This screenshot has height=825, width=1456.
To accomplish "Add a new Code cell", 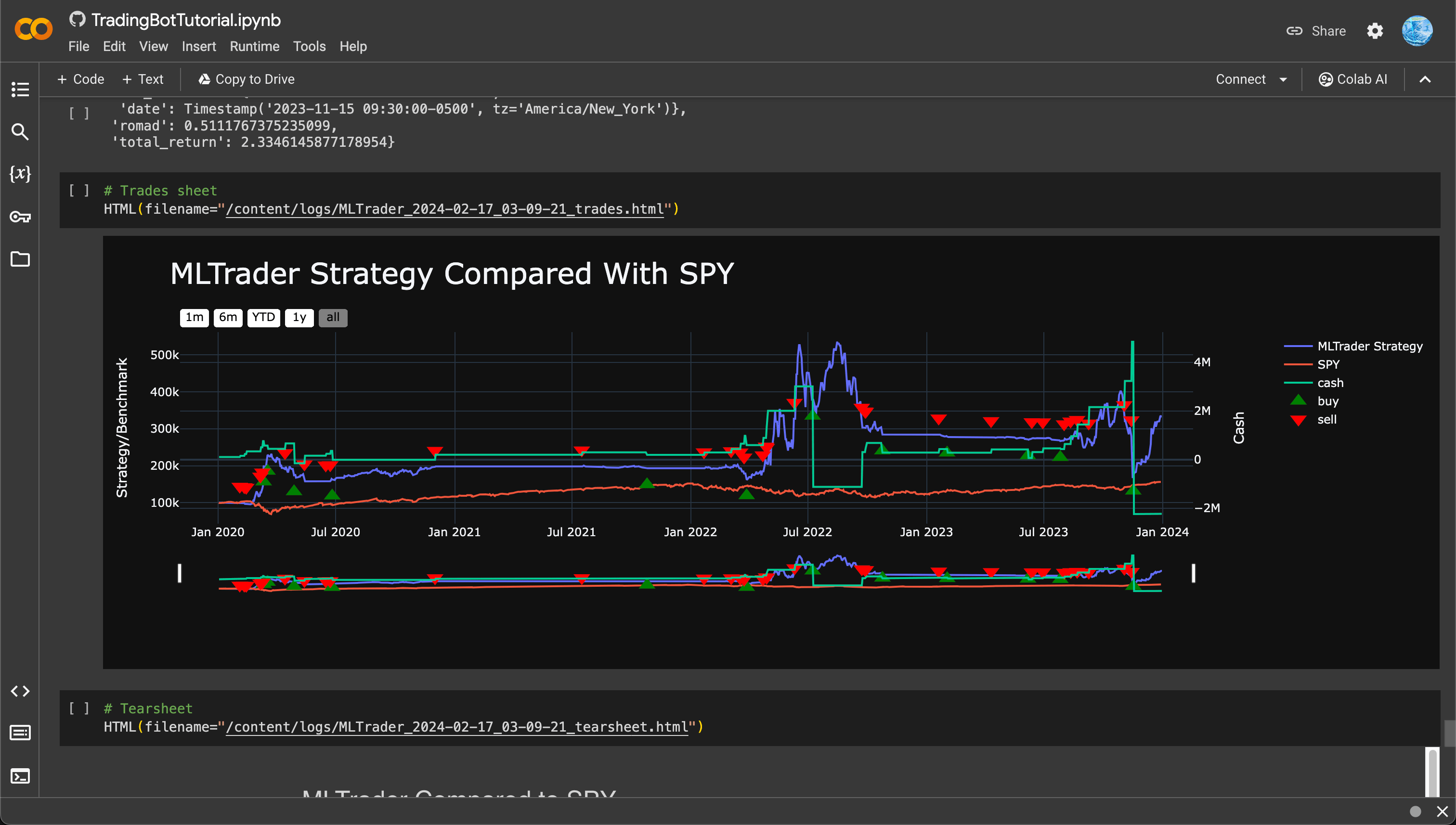I will (81, 79).
